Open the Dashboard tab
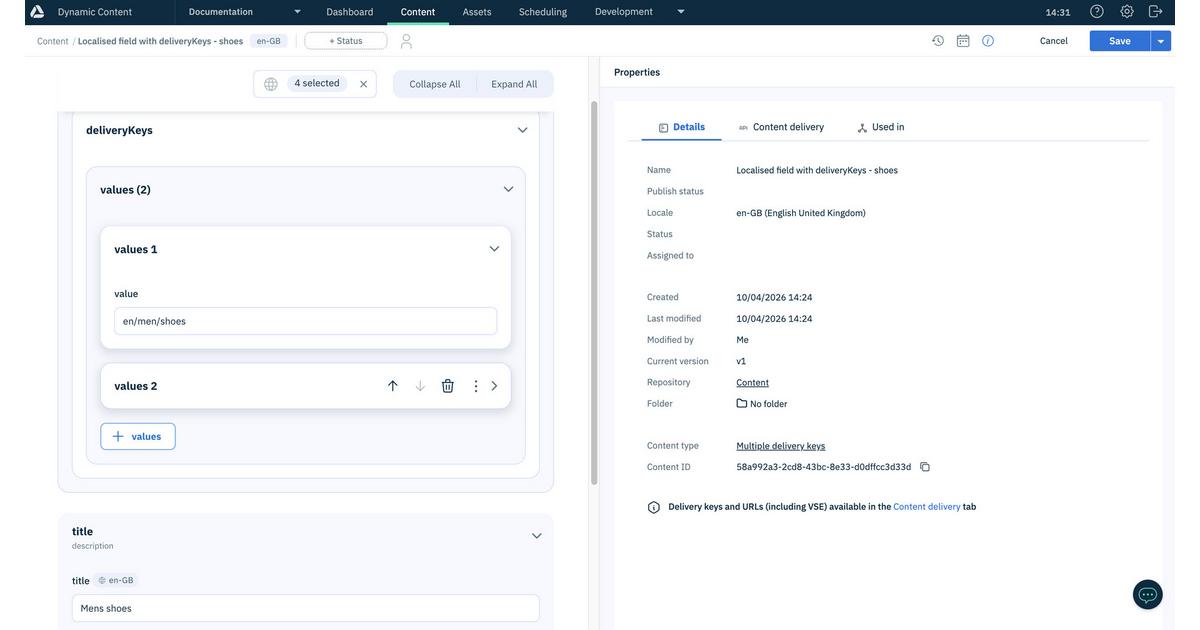The image size is (1200, 630). tap(350, 12)
